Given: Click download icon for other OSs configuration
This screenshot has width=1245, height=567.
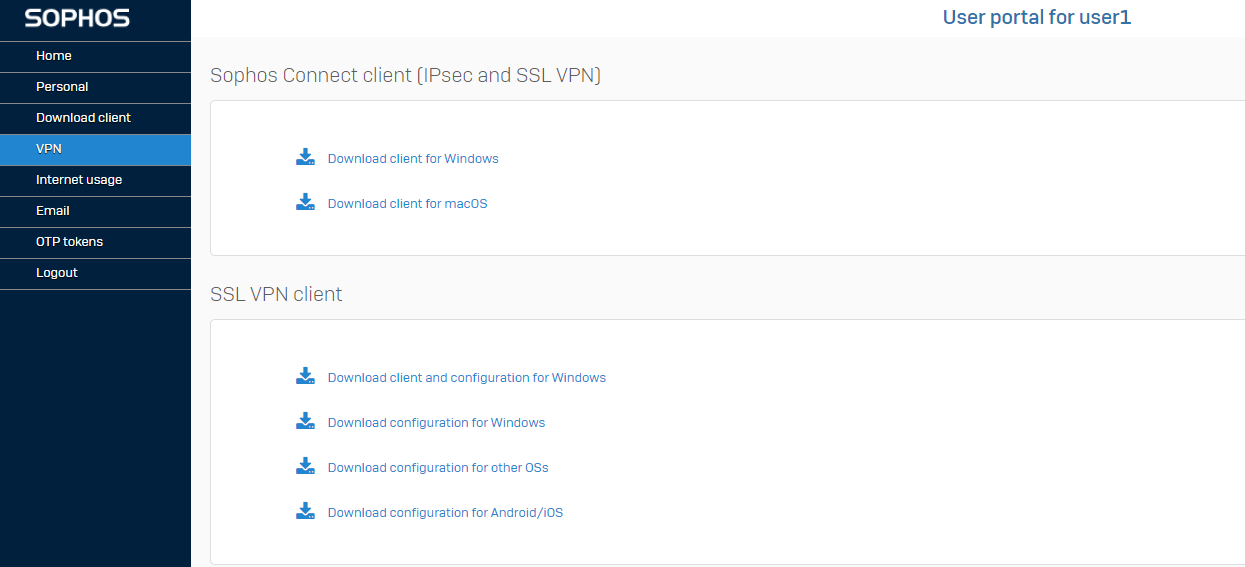Looking at the screenshot, I should 306,466.
